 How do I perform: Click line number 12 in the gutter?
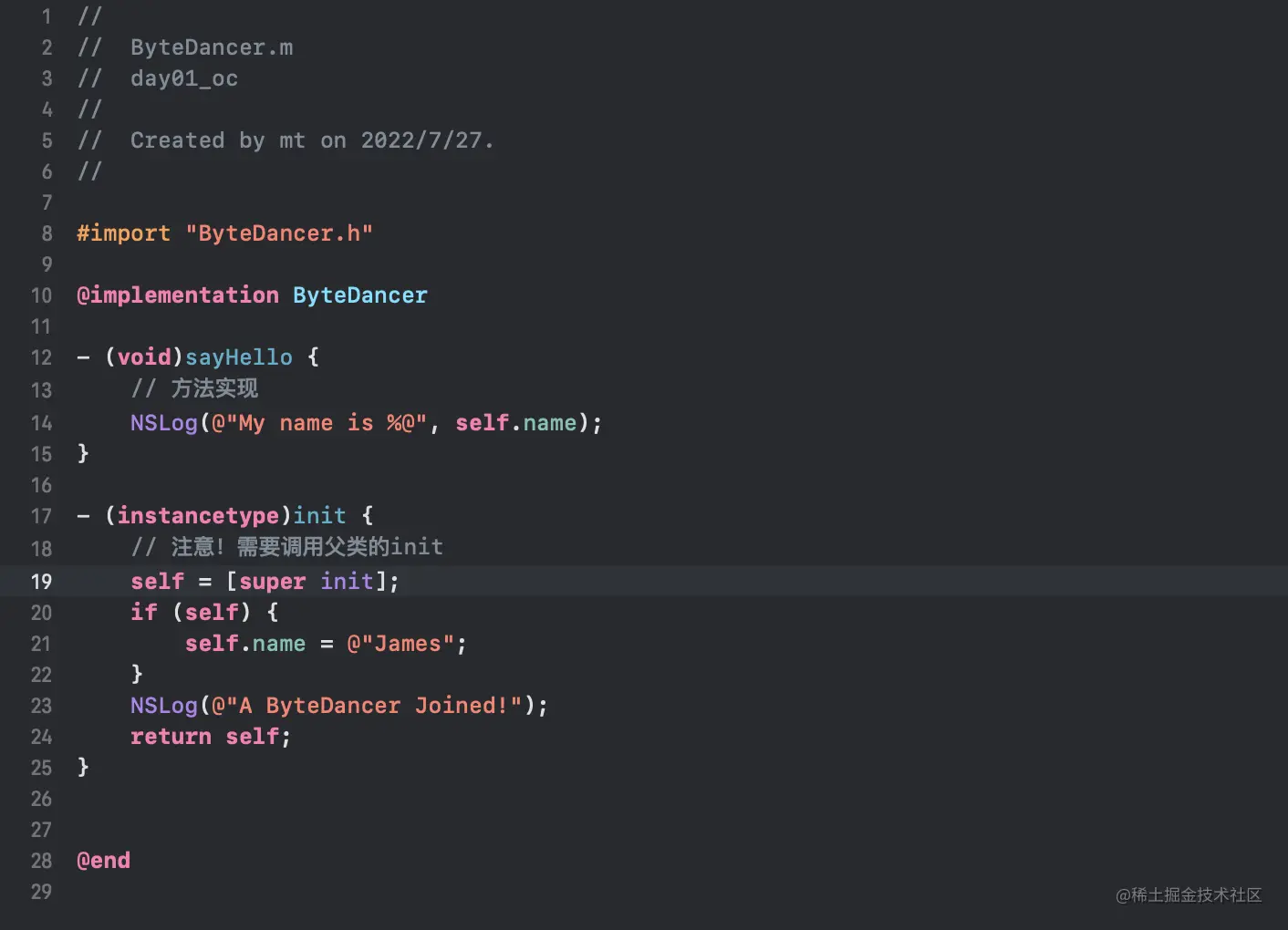click(x=41, y=357)
